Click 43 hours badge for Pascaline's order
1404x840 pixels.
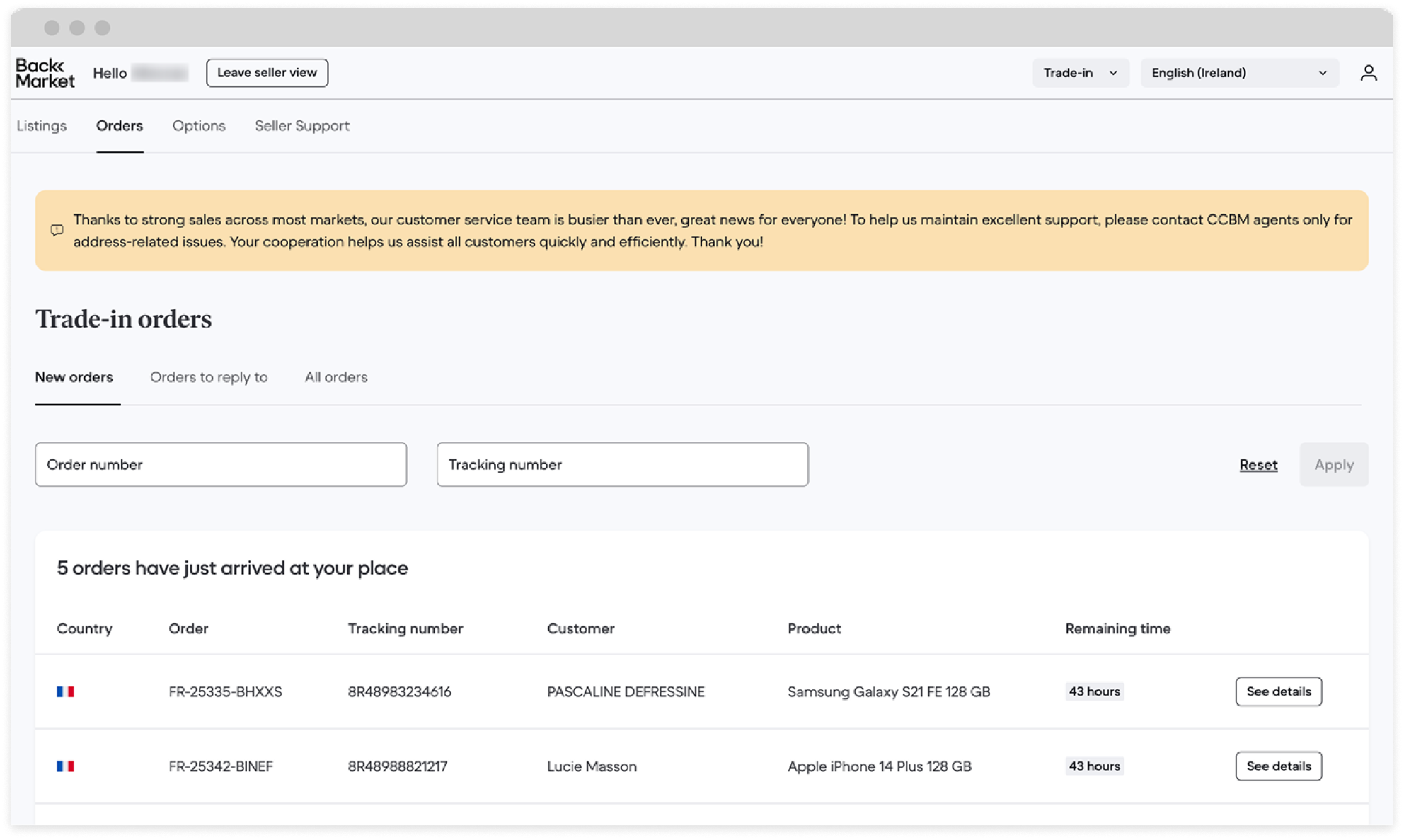[1094, 691]
